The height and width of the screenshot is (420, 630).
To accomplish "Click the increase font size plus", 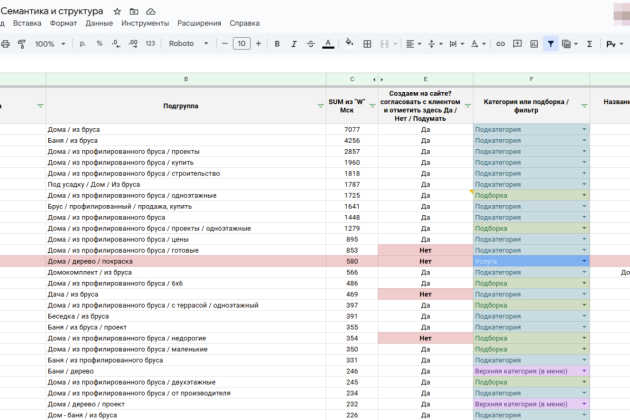I will (x=257, y=44).
